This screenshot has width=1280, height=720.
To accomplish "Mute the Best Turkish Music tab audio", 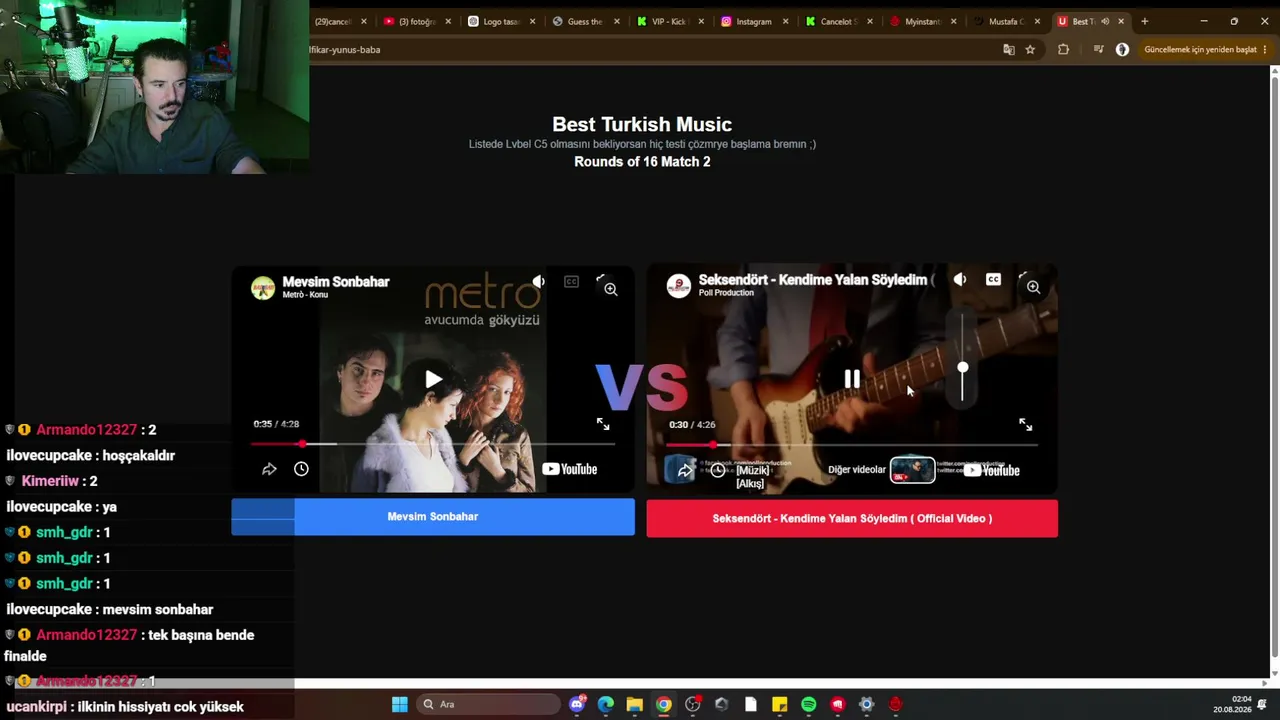I will click(1105, 21).
